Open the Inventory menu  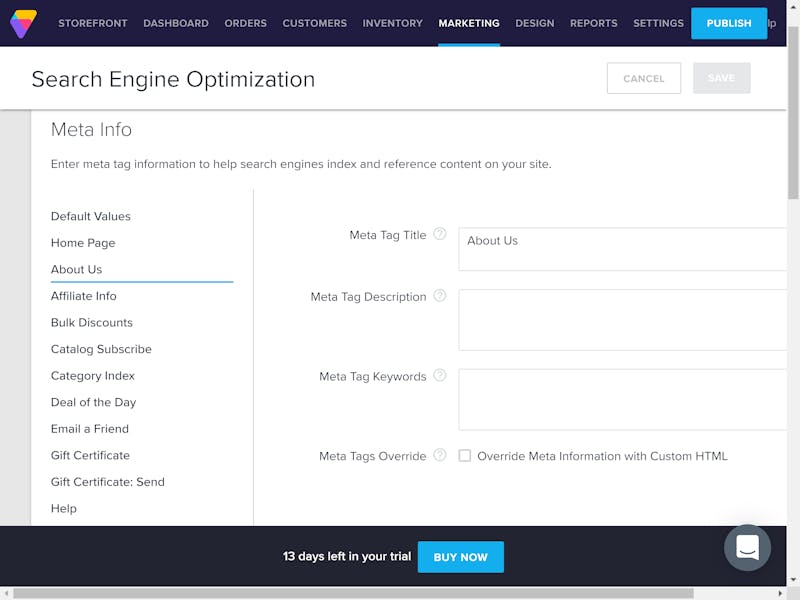(392, 23)
